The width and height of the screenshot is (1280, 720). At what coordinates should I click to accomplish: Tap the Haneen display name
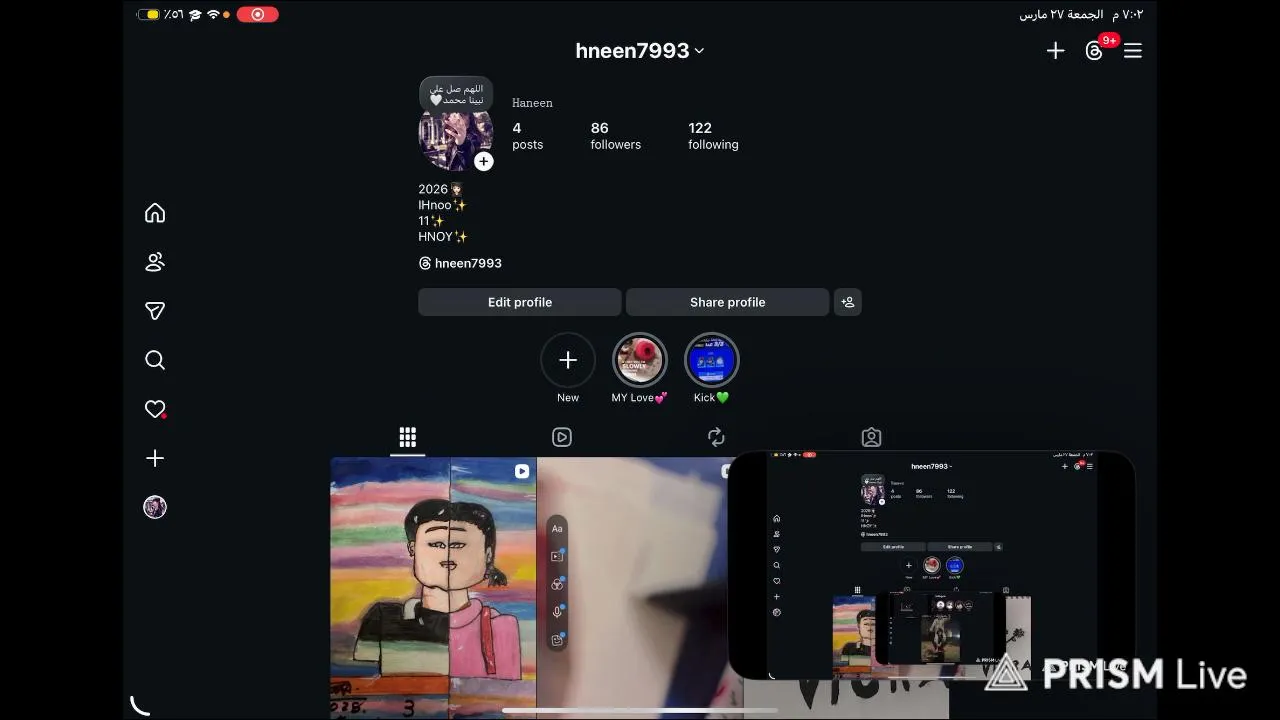(x=532, y=103)
